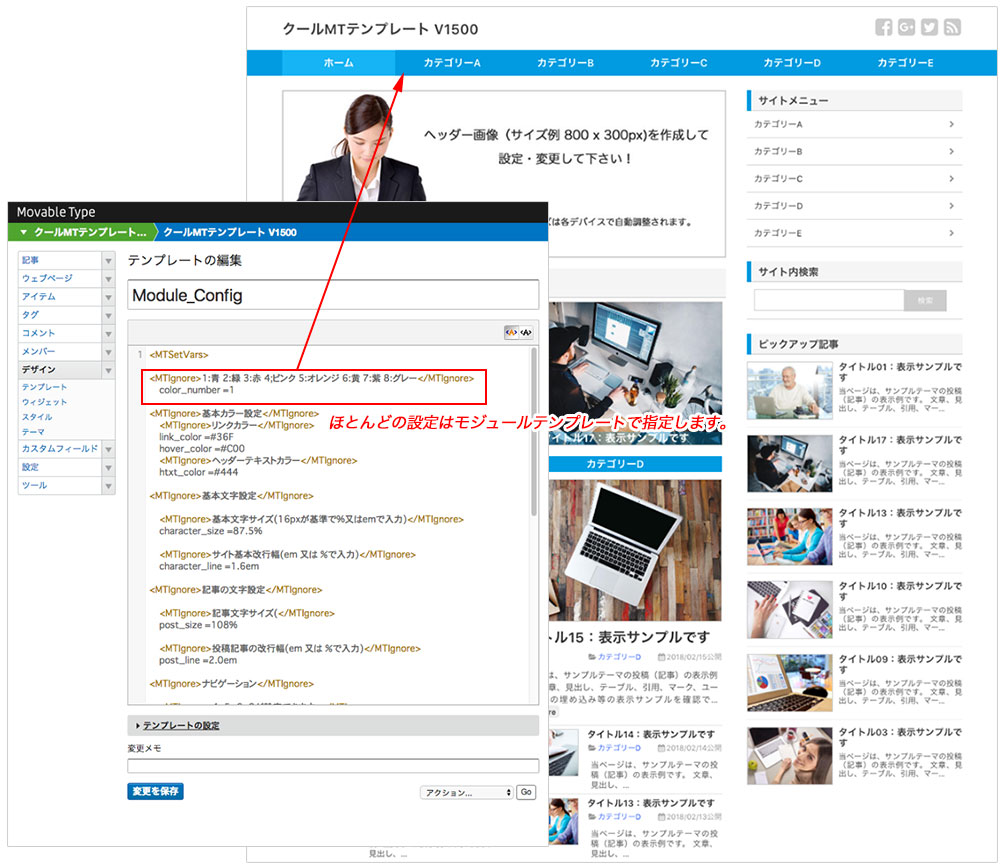Image resolution: width=1000 pixels, height=865 pixels.
Task: Open the タイトル10 pickup article thumbnail
Action: 790,610
